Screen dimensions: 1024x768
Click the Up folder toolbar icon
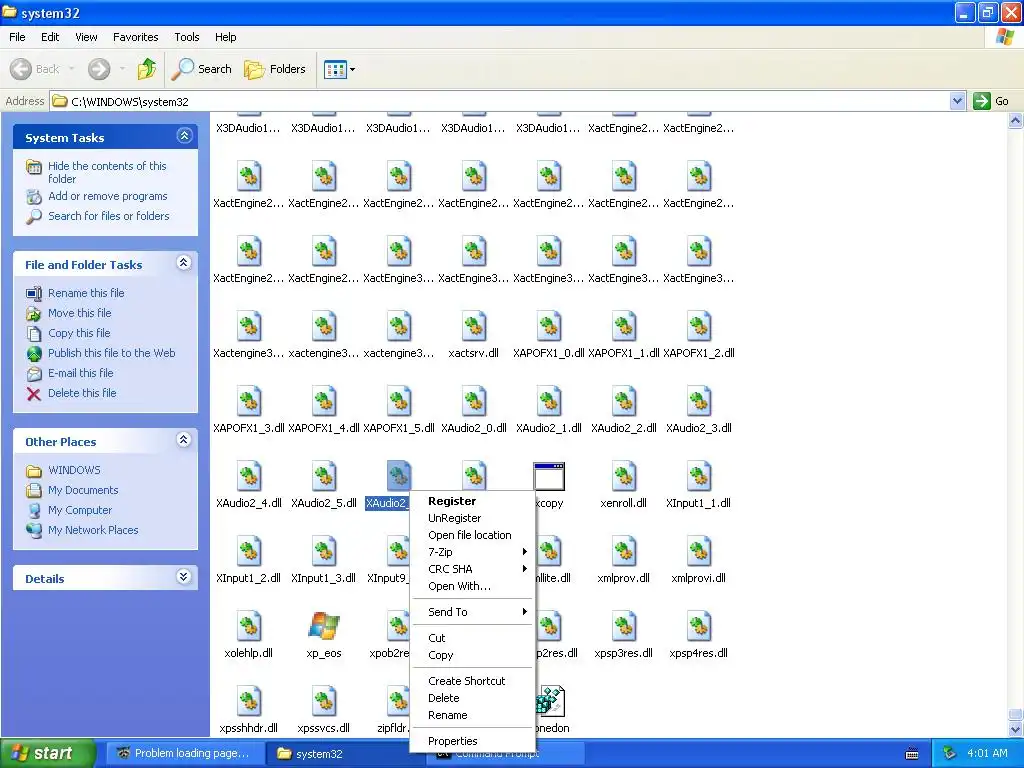coord(147,69)
